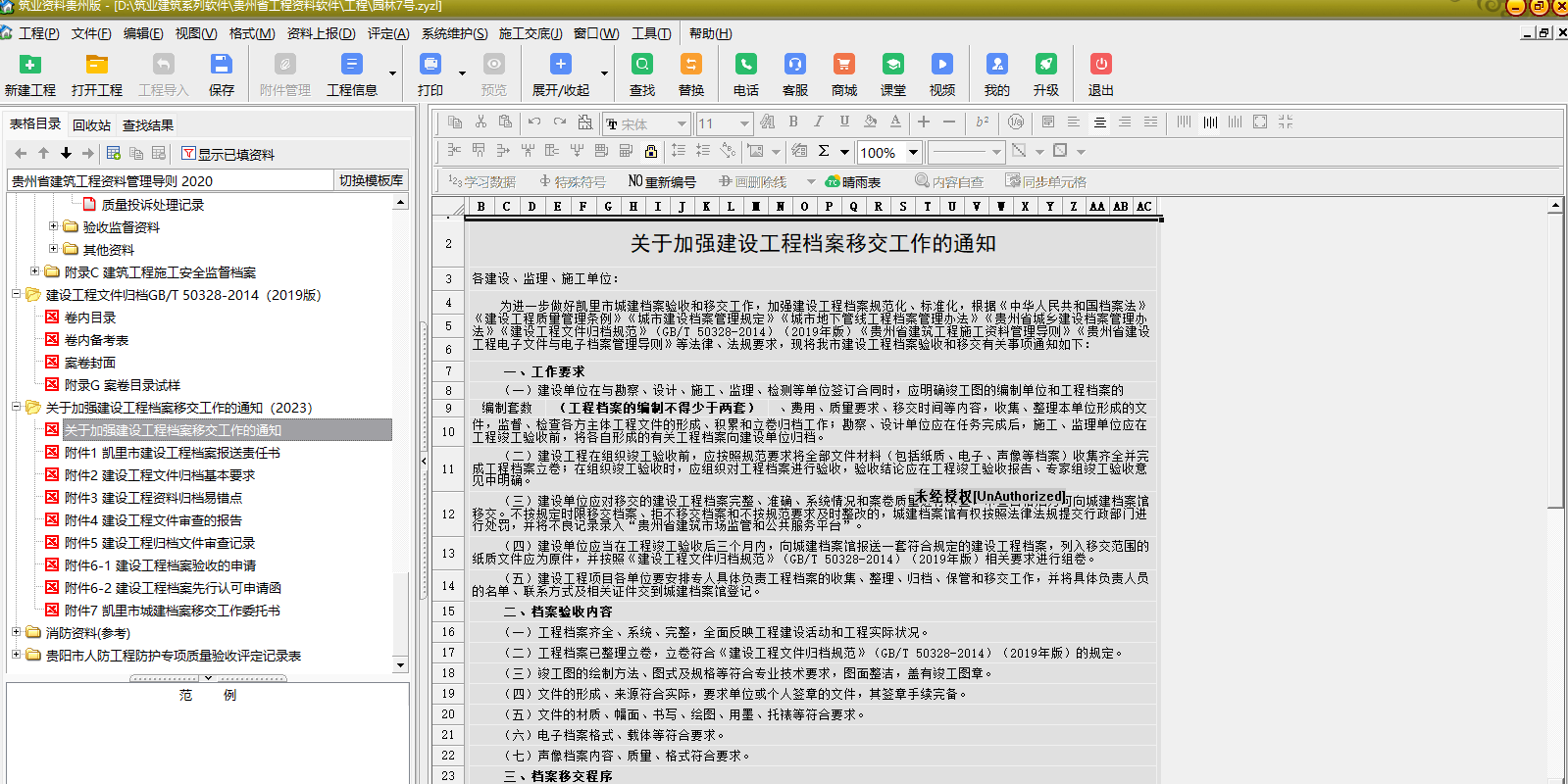
Task: Add a new table in directory toolbar
Action: point(114,153)
